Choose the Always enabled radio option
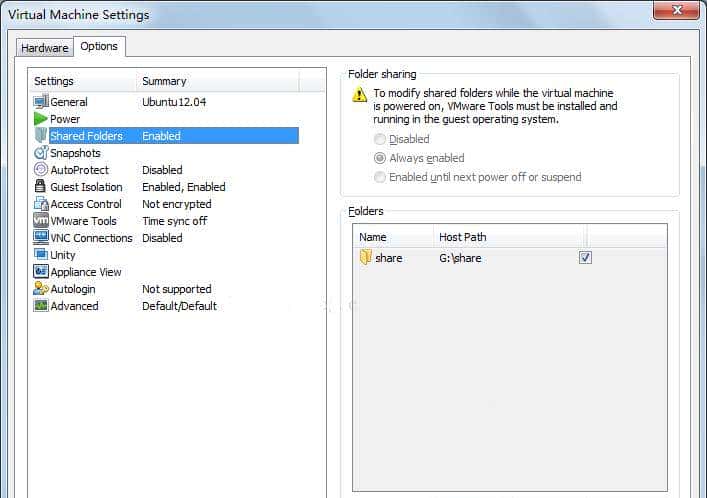 tap(380, 158)
